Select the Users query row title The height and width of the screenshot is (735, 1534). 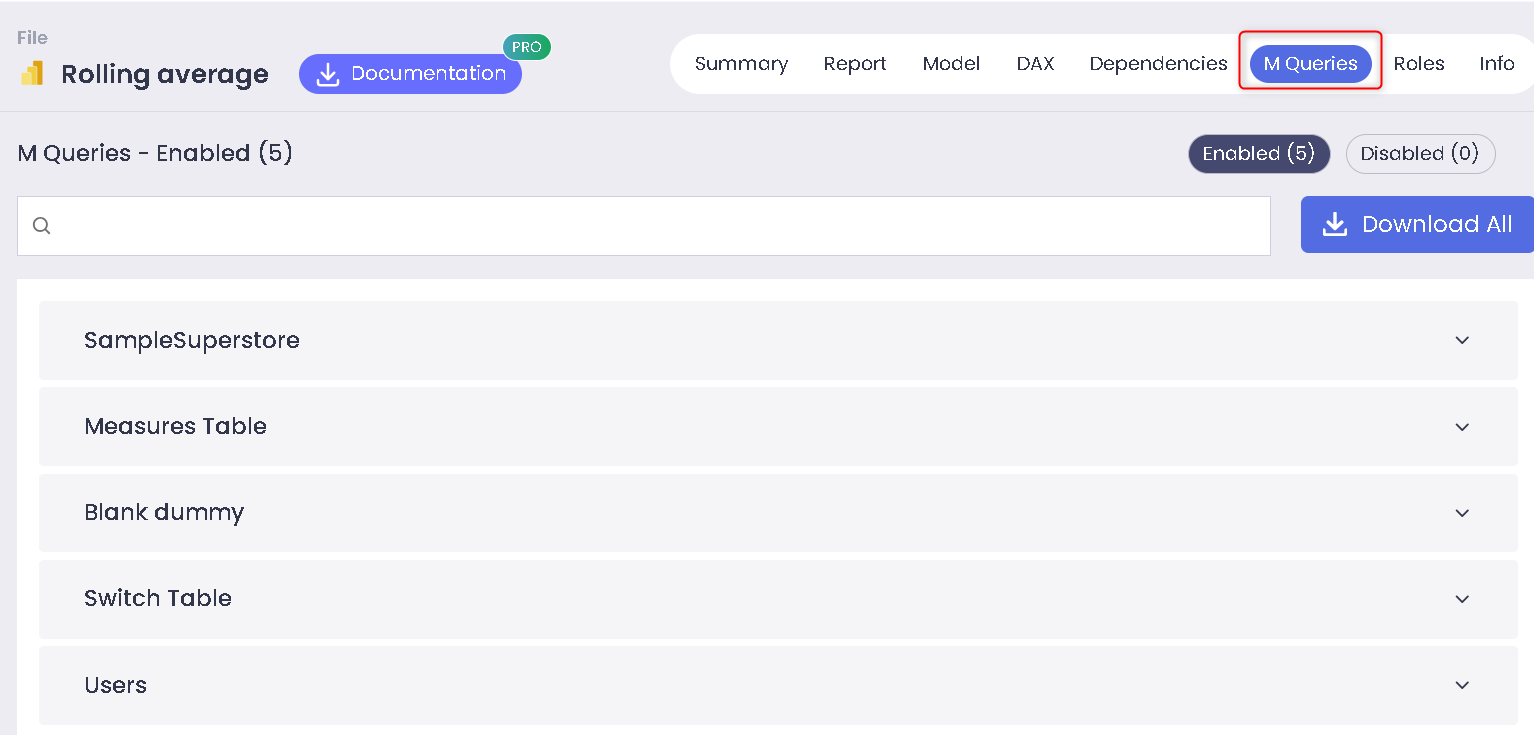pos(116,685)
